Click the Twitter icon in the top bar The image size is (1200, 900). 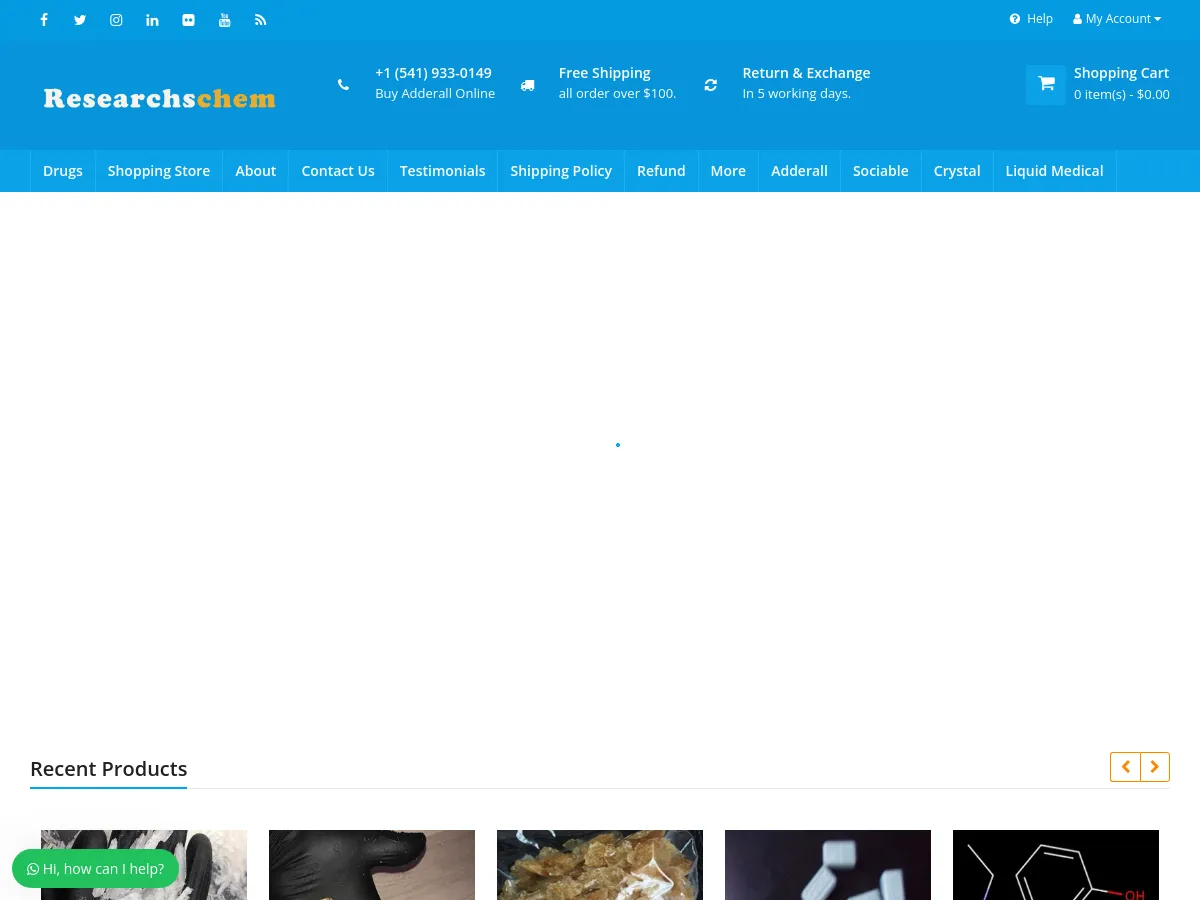[x=80, y=20]
